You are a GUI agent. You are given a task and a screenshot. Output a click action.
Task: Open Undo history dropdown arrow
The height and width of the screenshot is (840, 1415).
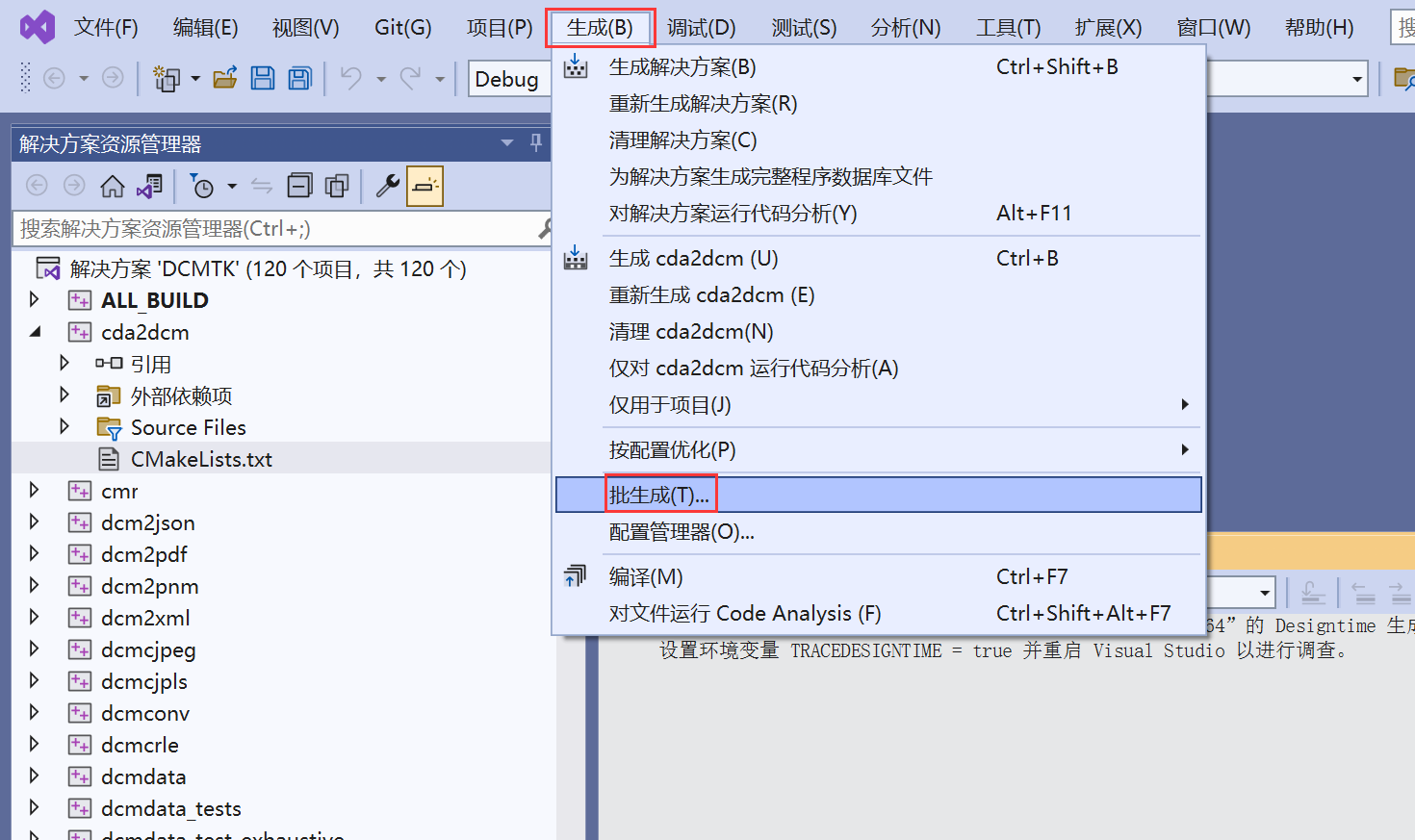pos(381,79)
